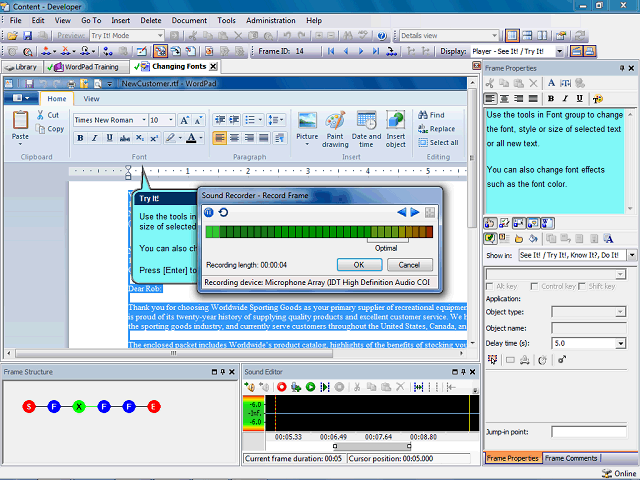Image resolution: width=640 pixels, height=480 pixels.
Task: Toggle WordPad align left paragraph button
Action: (x=220, y=138)
